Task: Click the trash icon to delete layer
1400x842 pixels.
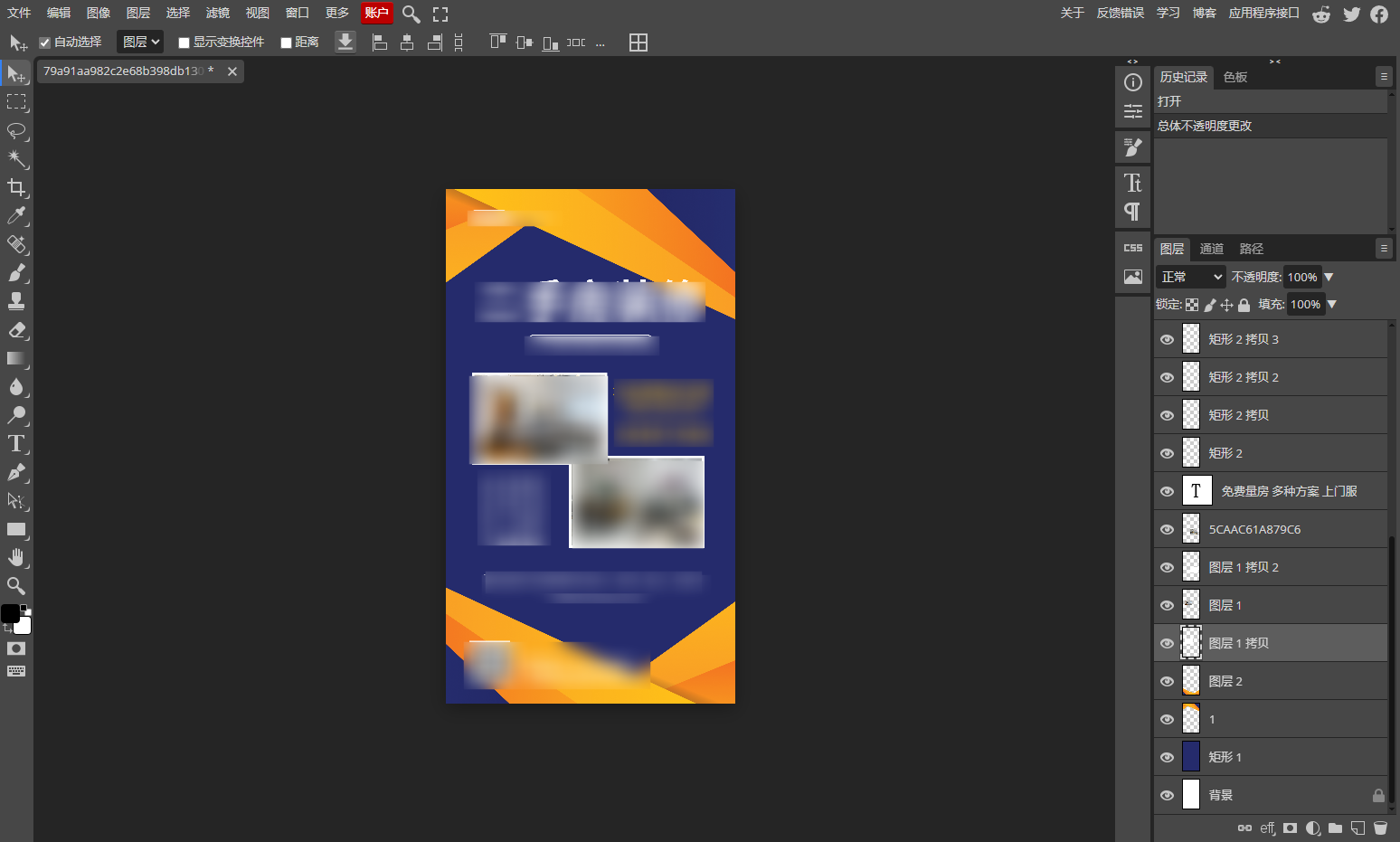Action: coord(1380,828)
